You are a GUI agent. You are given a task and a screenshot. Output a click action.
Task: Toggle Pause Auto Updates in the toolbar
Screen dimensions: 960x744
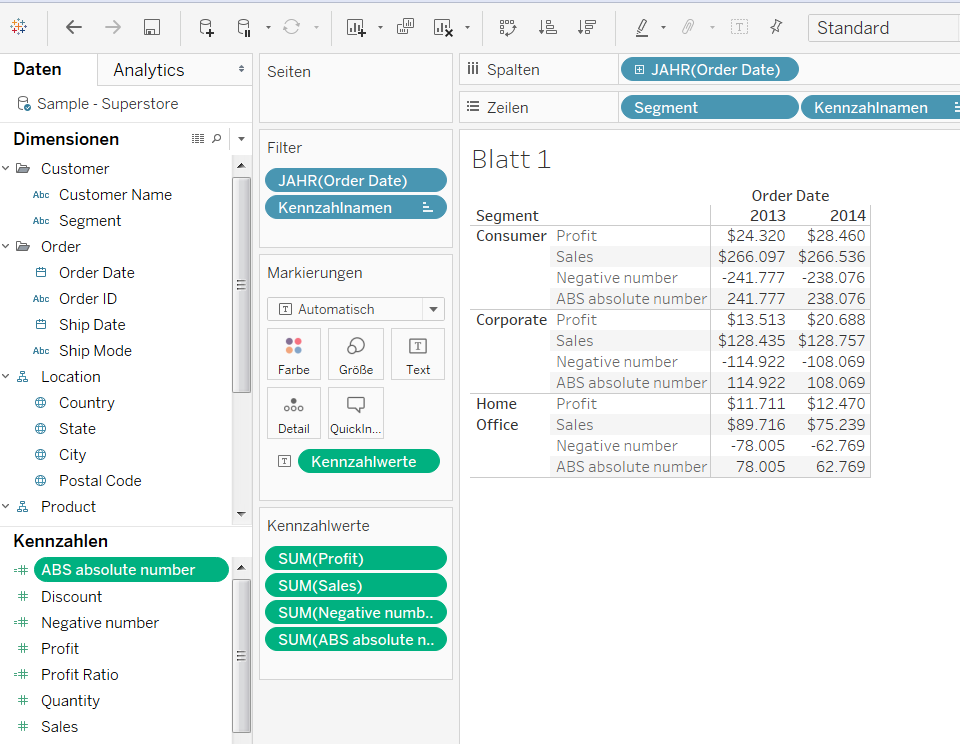[244, 27]
